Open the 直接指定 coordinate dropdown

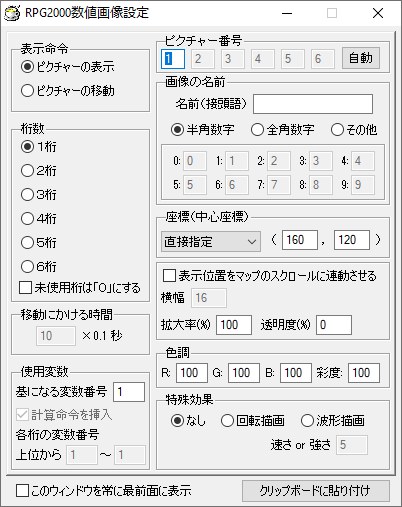pos(211,241)
